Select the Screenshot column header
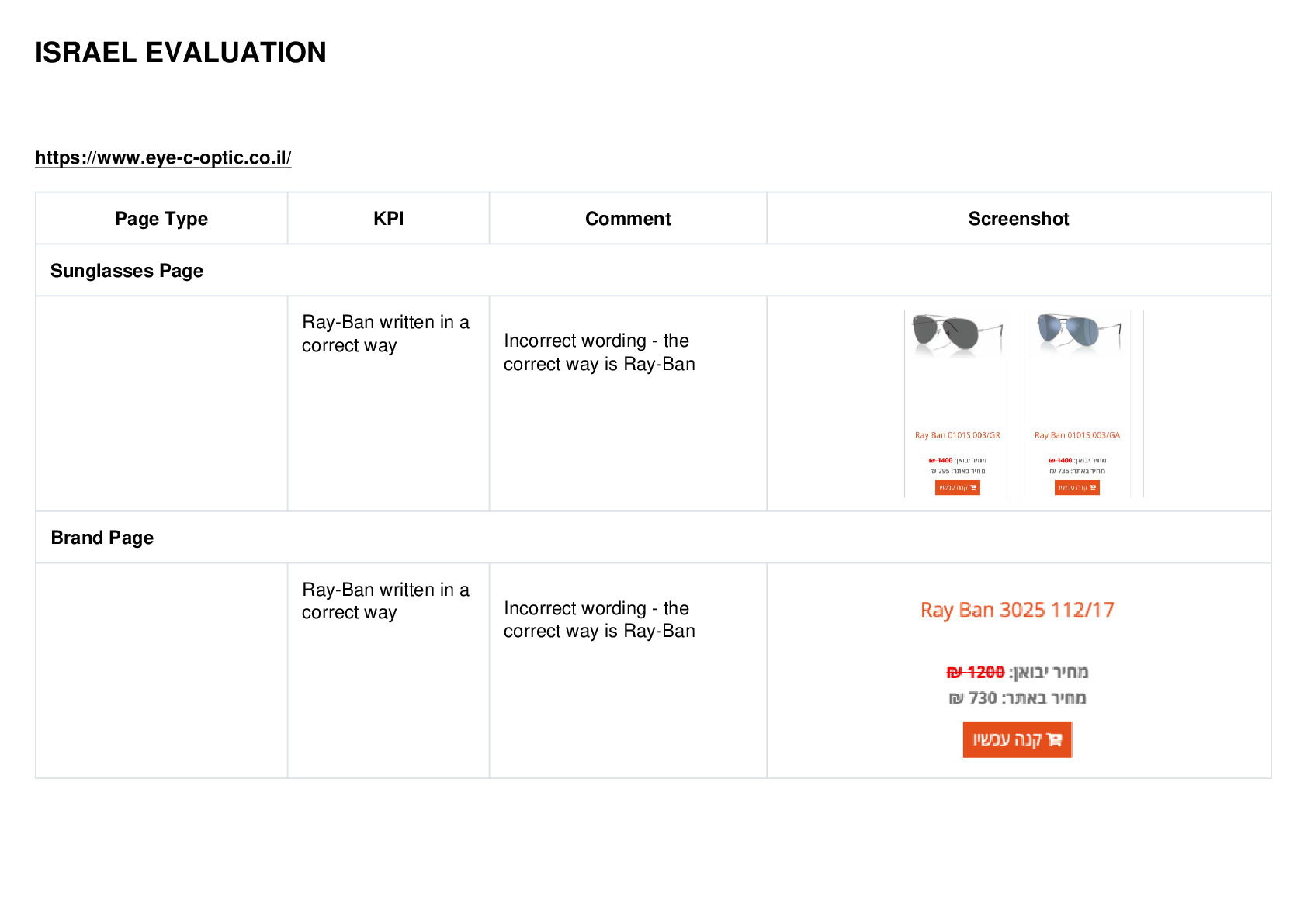 click(x=1018, y=219)
